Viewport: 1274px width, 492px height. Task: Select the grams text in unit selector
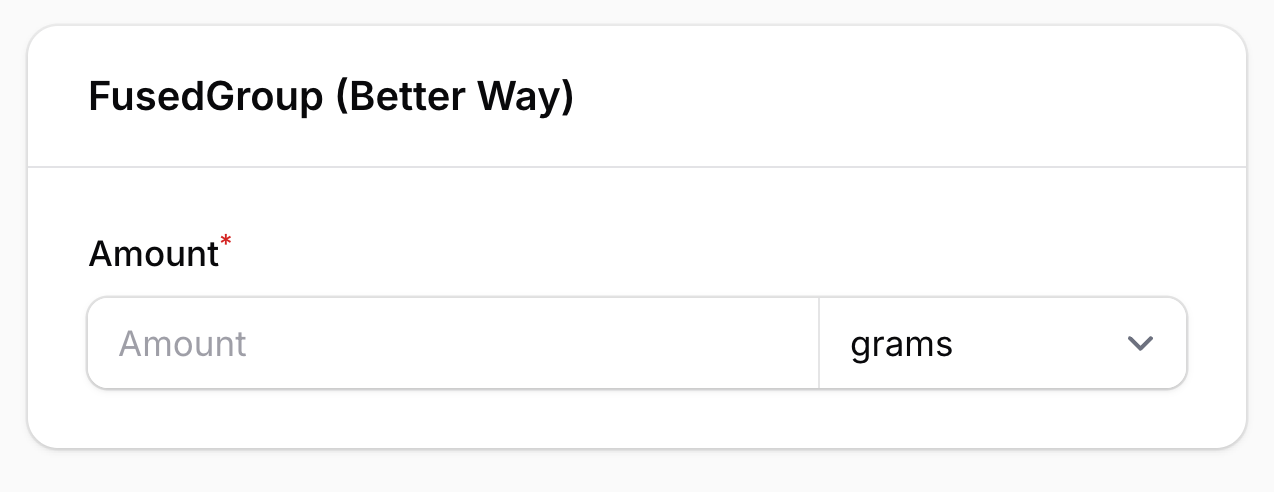(901, 344)
